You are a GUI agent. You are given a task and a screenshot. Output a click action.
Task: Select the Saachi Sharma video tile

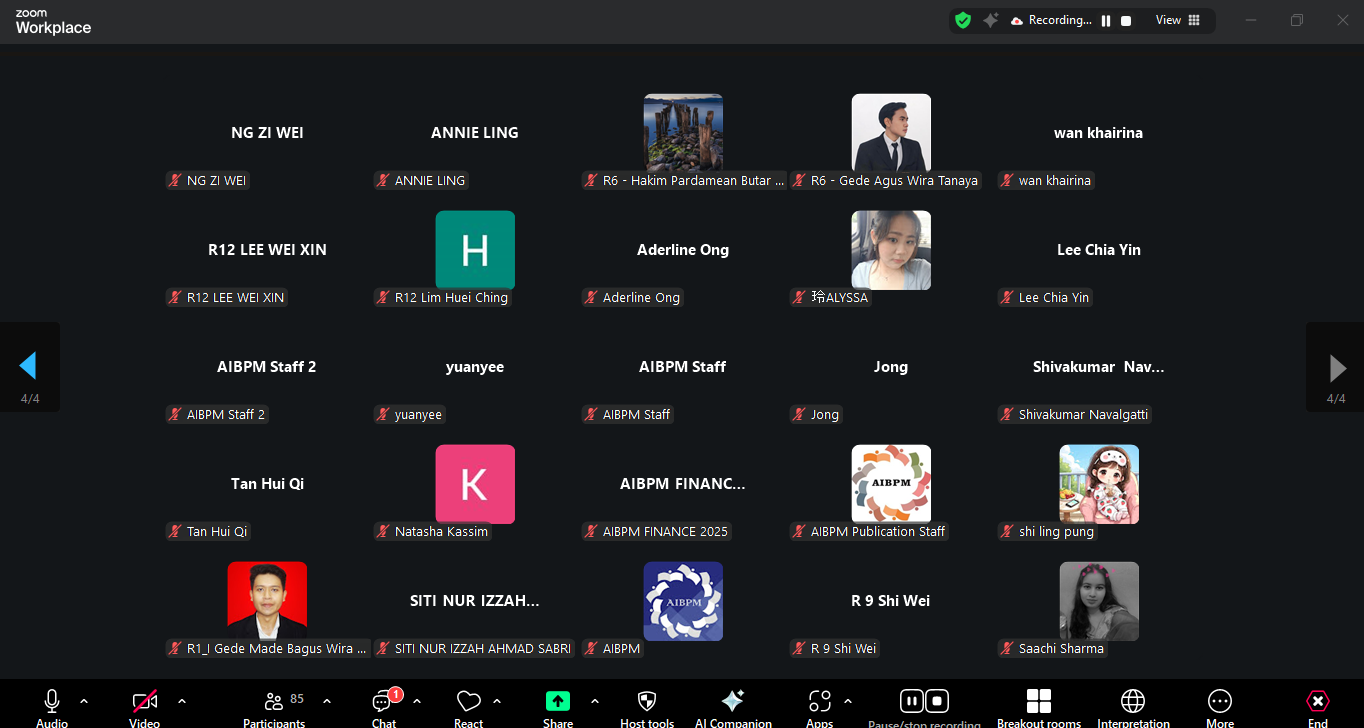tap(1099, 601)
